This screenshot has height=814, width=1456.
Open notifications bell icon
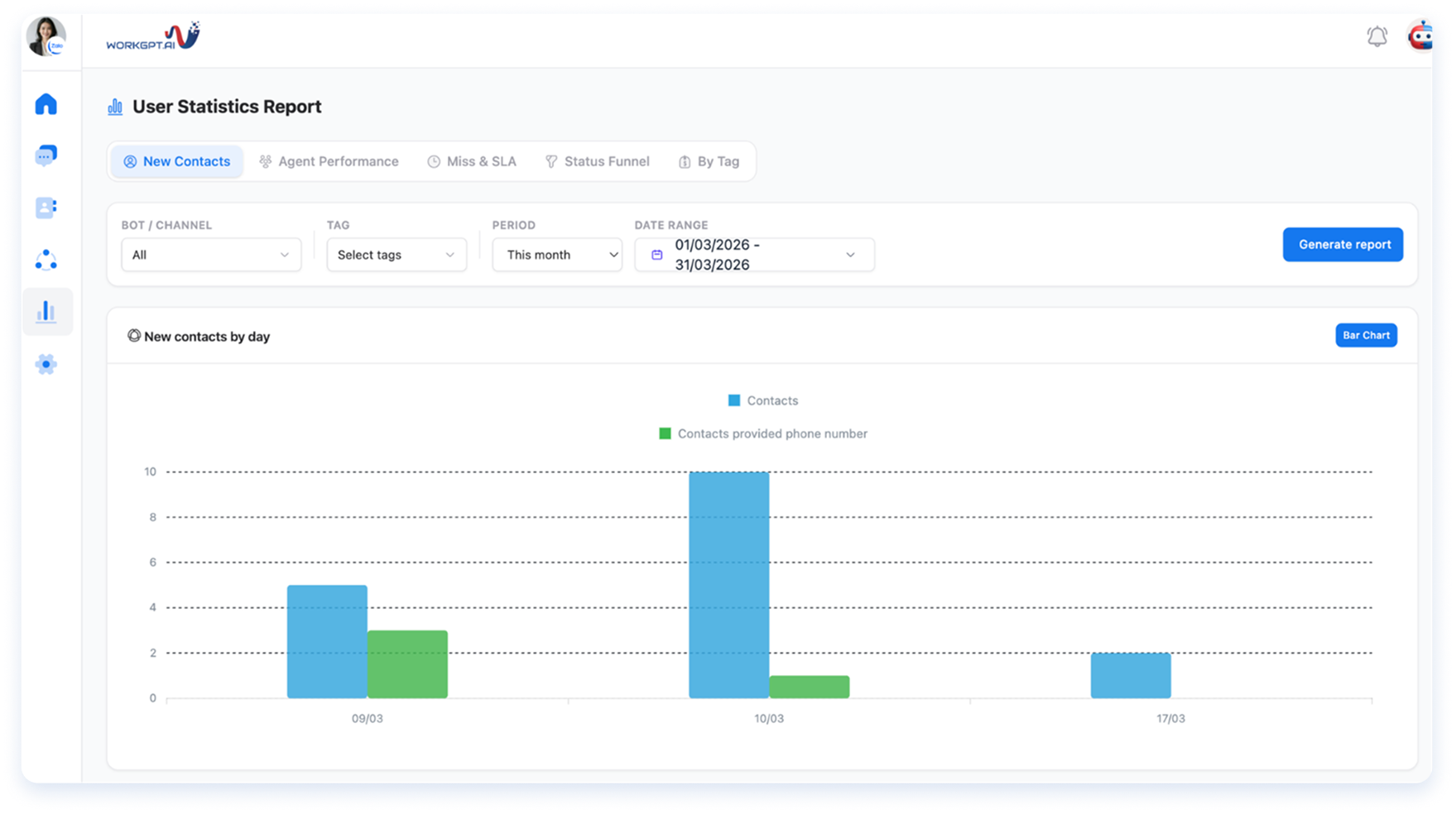click(x=1377, y=36)
